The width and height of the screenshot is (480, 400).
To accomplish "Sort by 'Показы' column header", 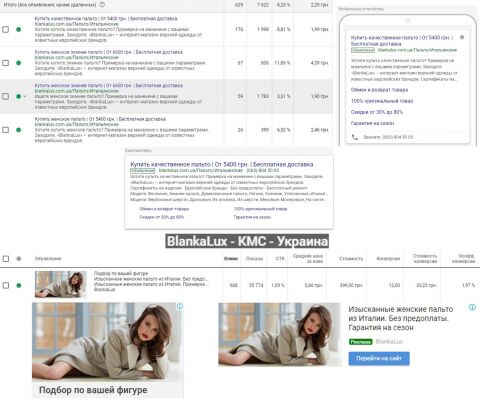I will (x=254, y=259).
